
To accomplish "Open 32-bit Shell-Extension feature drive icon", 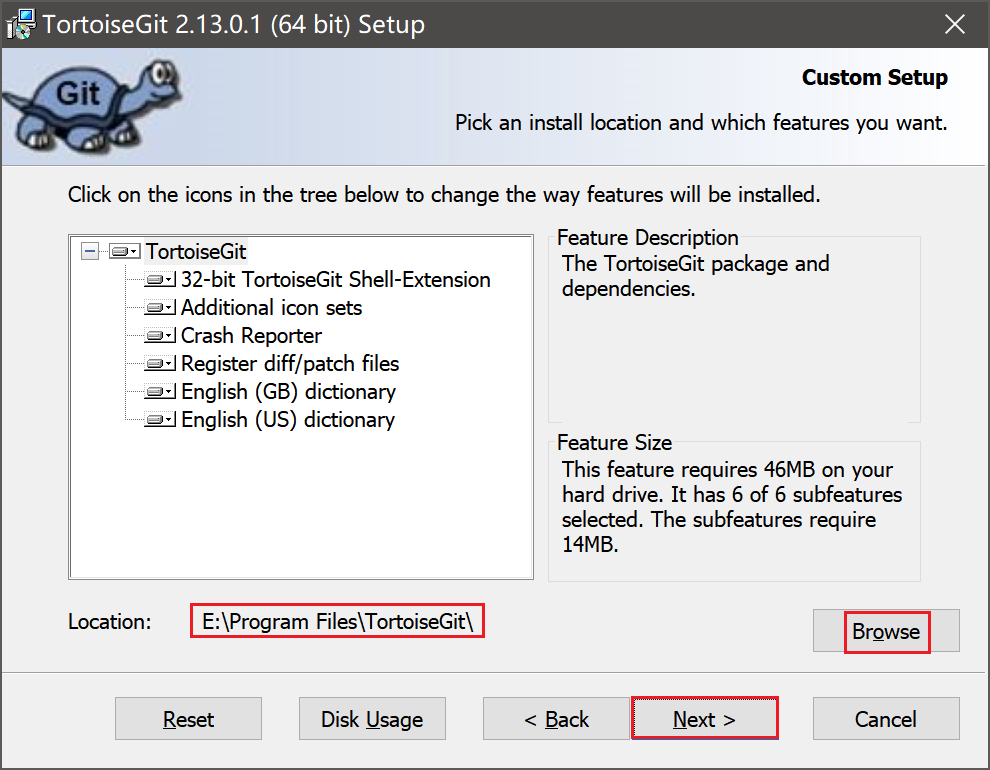I will (160, 280).
